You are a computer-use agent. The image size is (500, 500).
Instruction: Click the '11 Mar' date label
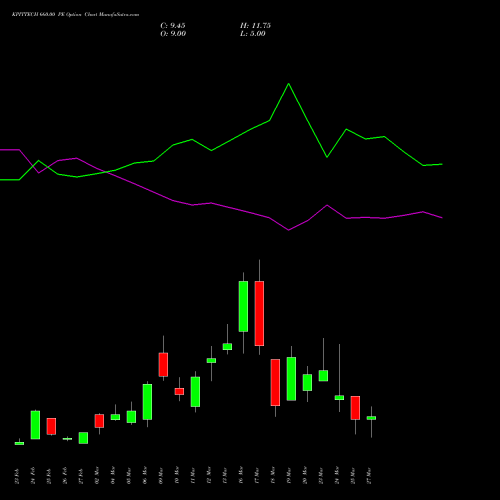click(x=193, y=476)
